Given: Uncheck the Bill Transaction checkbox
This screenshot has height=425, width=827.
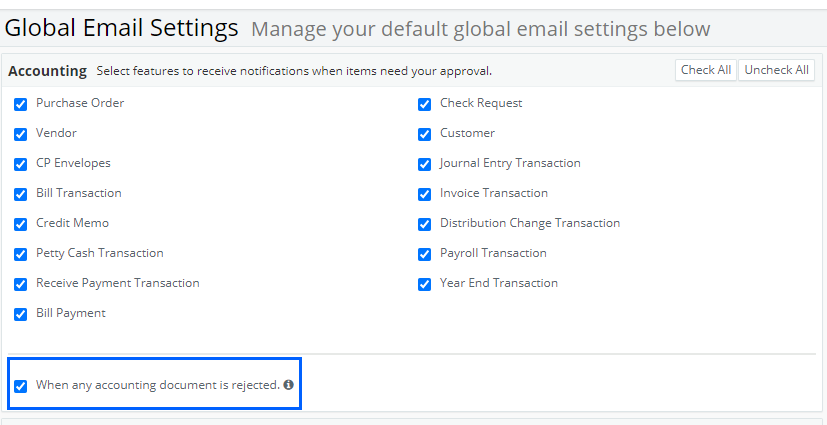Looking at the screenshot, I should tap(21, 194).
